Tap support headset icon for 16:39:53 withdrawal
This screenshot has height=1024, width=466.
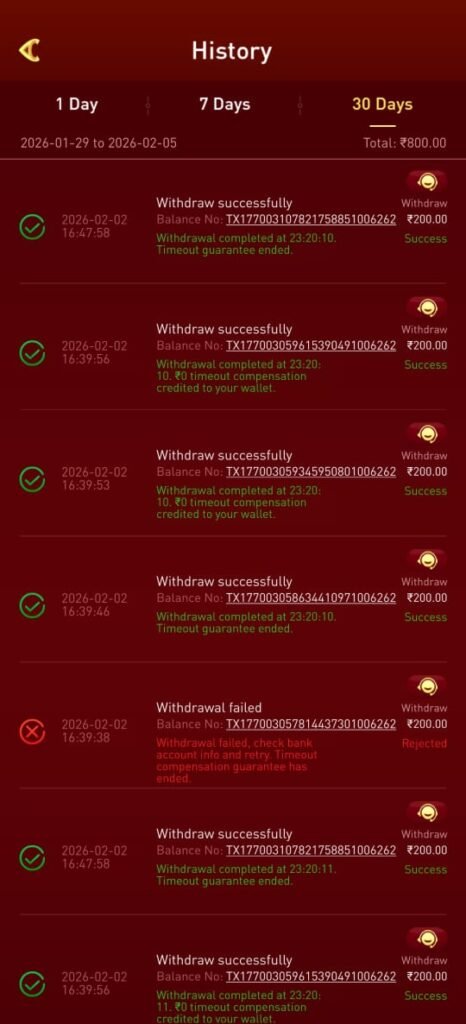(427, 434)
